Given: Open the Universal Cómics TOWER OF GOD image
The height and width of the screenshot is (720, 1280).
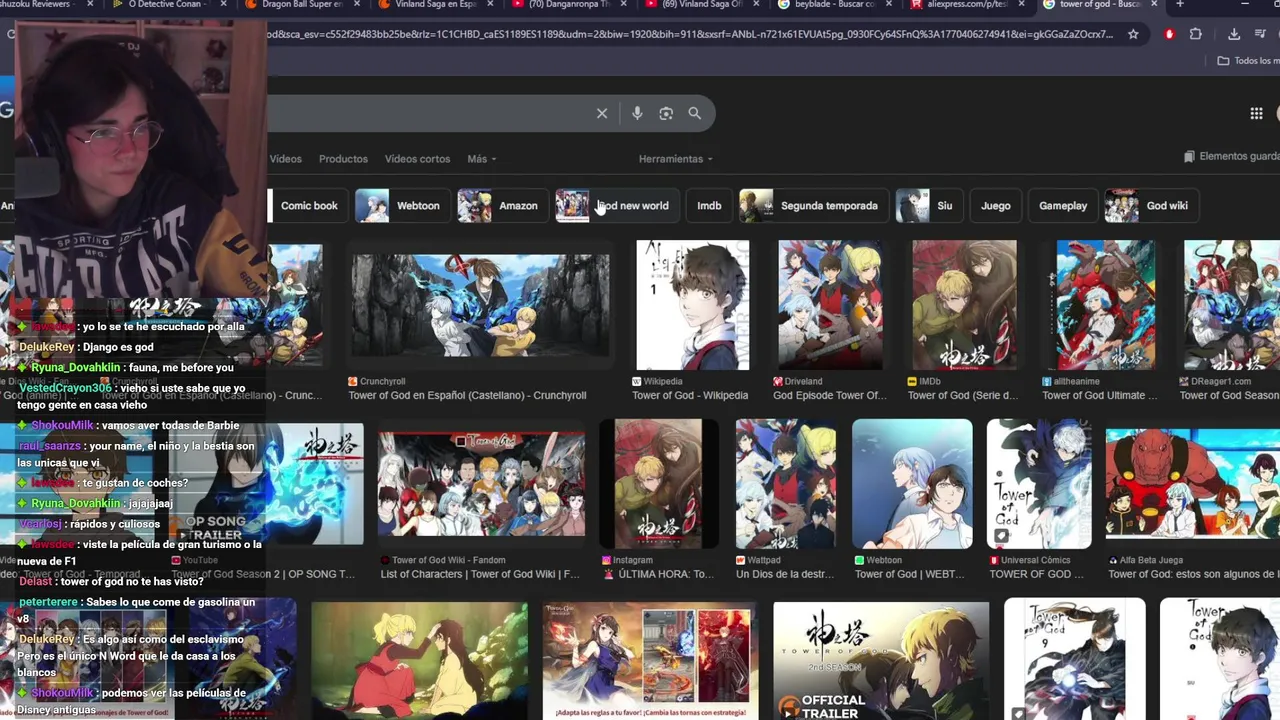Looking at the screenshot, I should coord(1038,484).
